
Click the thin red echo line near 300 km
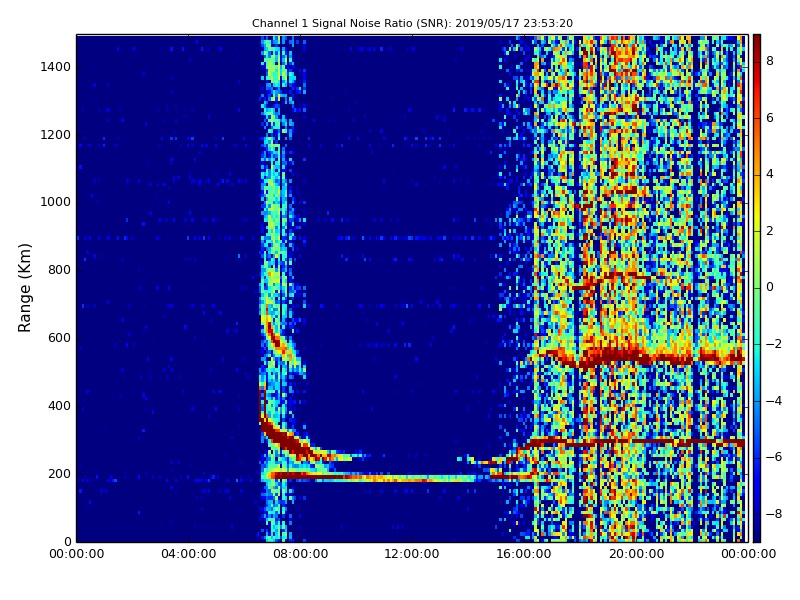pos(638,441)
